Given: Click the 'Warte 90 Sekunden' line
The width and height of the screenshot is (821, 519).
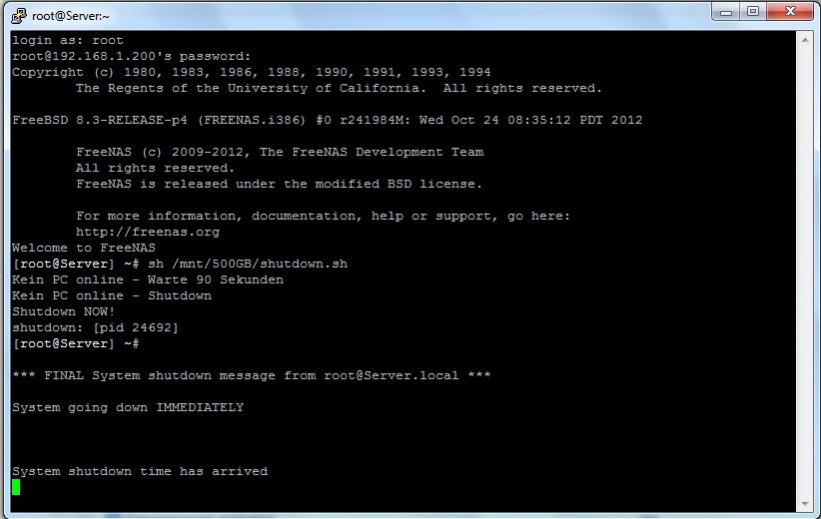Looking at the screenshot, I should [148, 280].
